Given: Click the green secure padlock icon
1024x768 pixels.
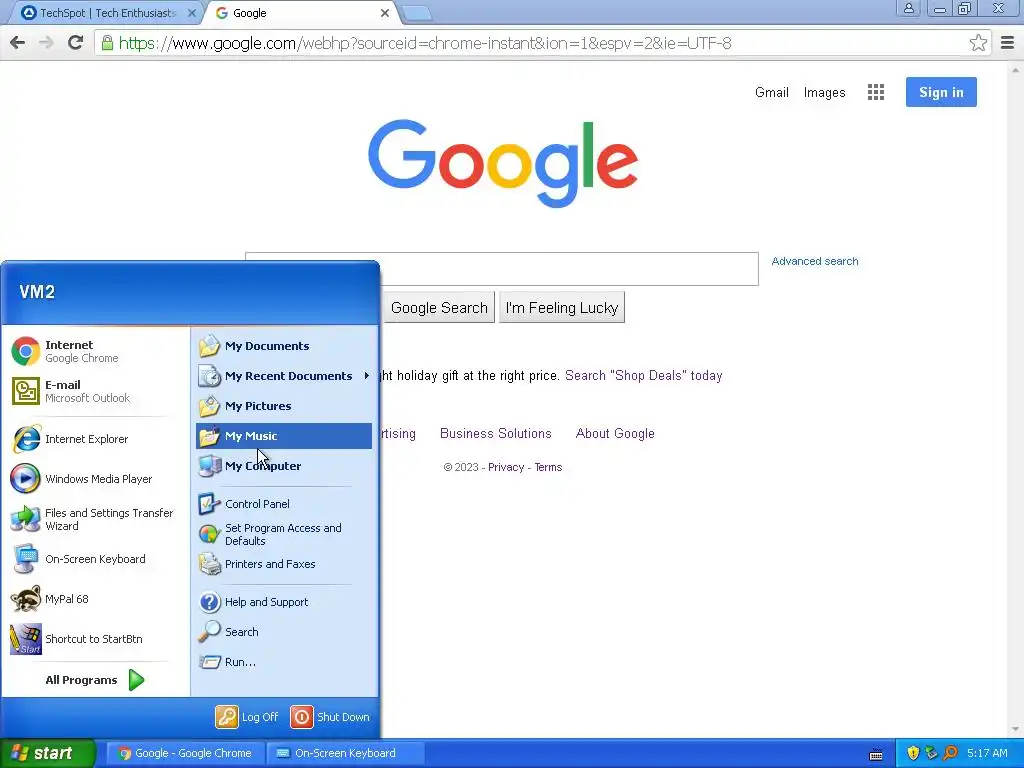Looking at the screenshot, I should (107, 43).
